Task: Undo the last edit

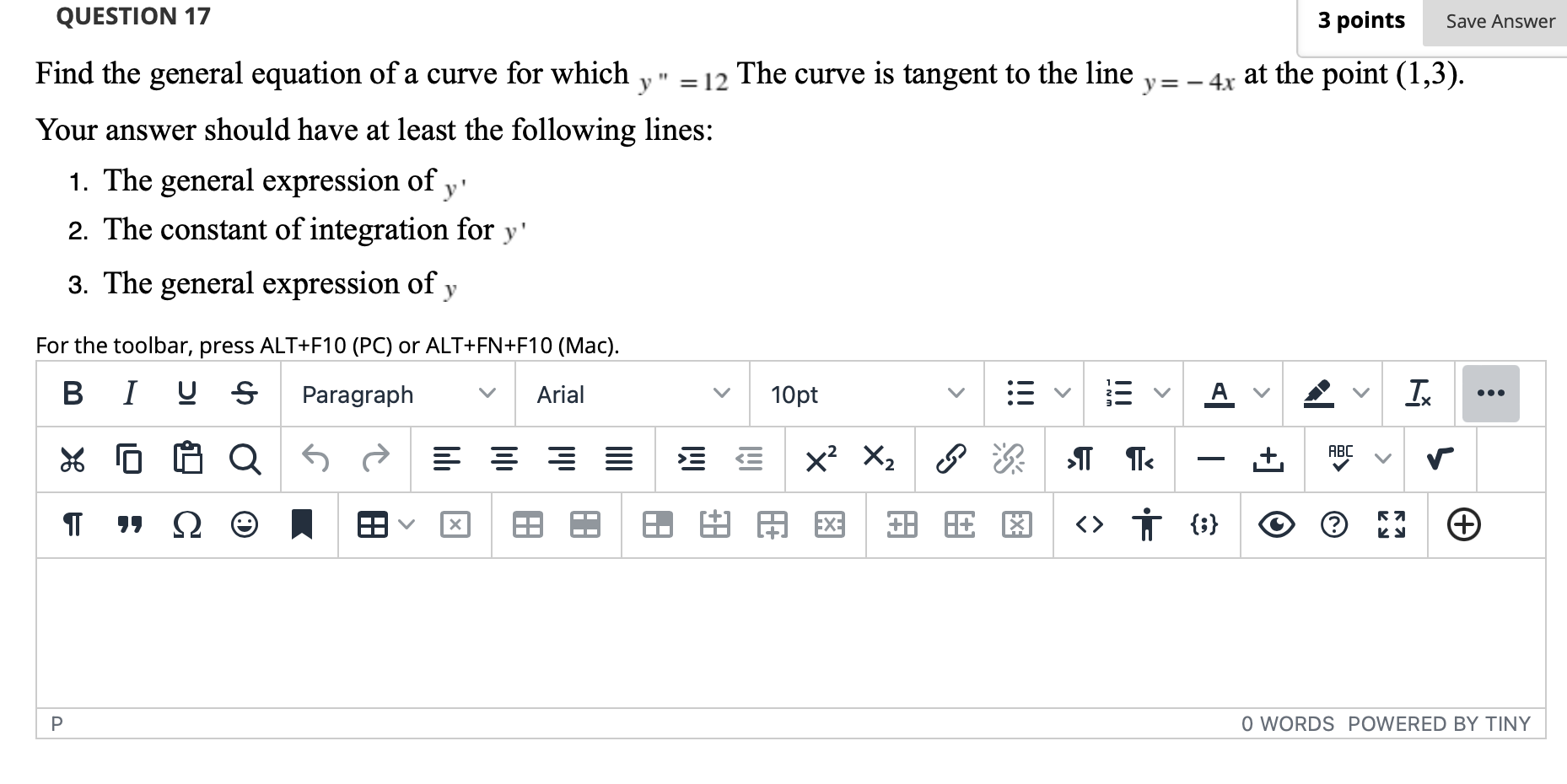Action: click(316, 459)
